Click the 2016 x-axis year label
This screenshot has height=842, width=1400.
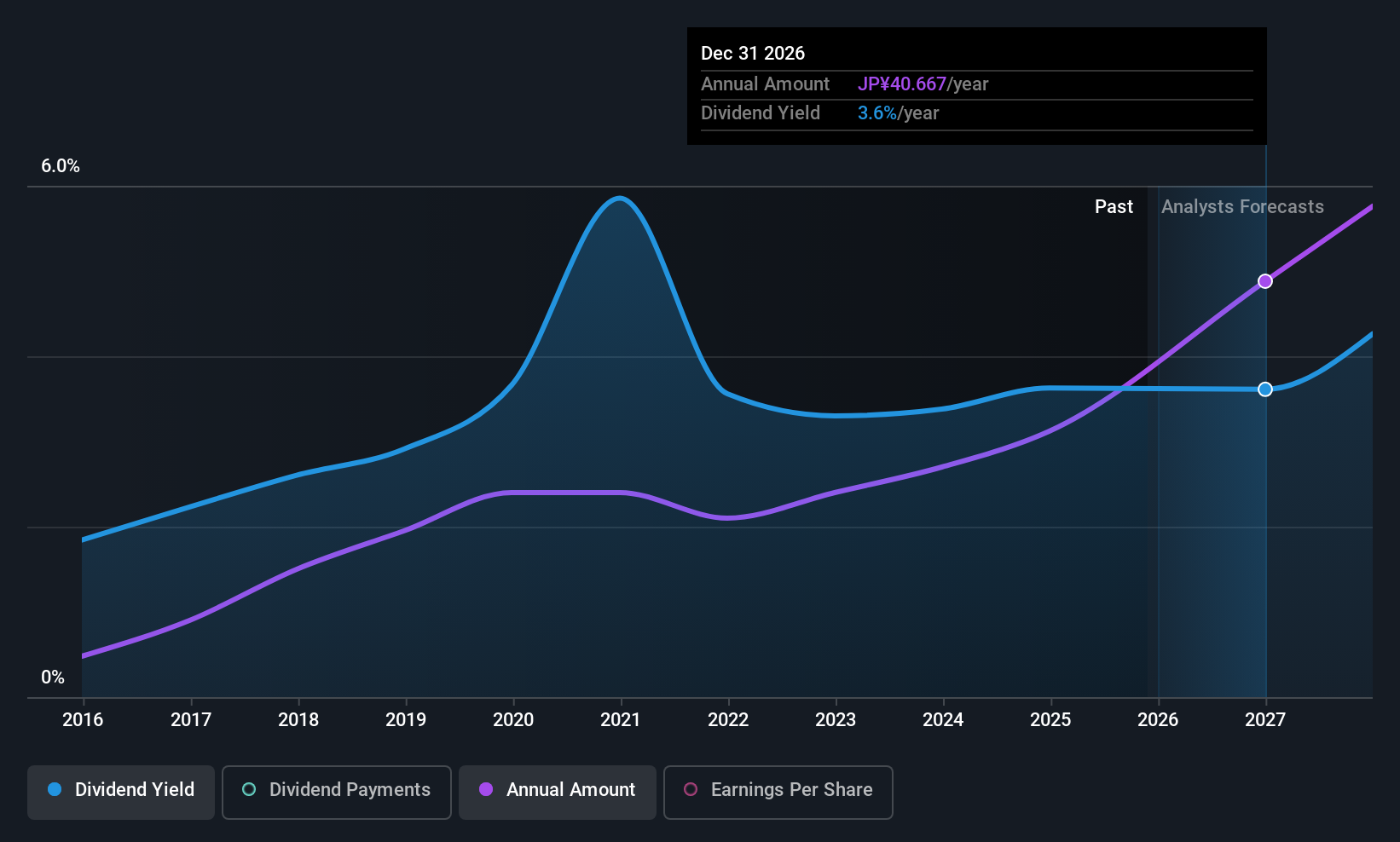[x=83, y=720]
